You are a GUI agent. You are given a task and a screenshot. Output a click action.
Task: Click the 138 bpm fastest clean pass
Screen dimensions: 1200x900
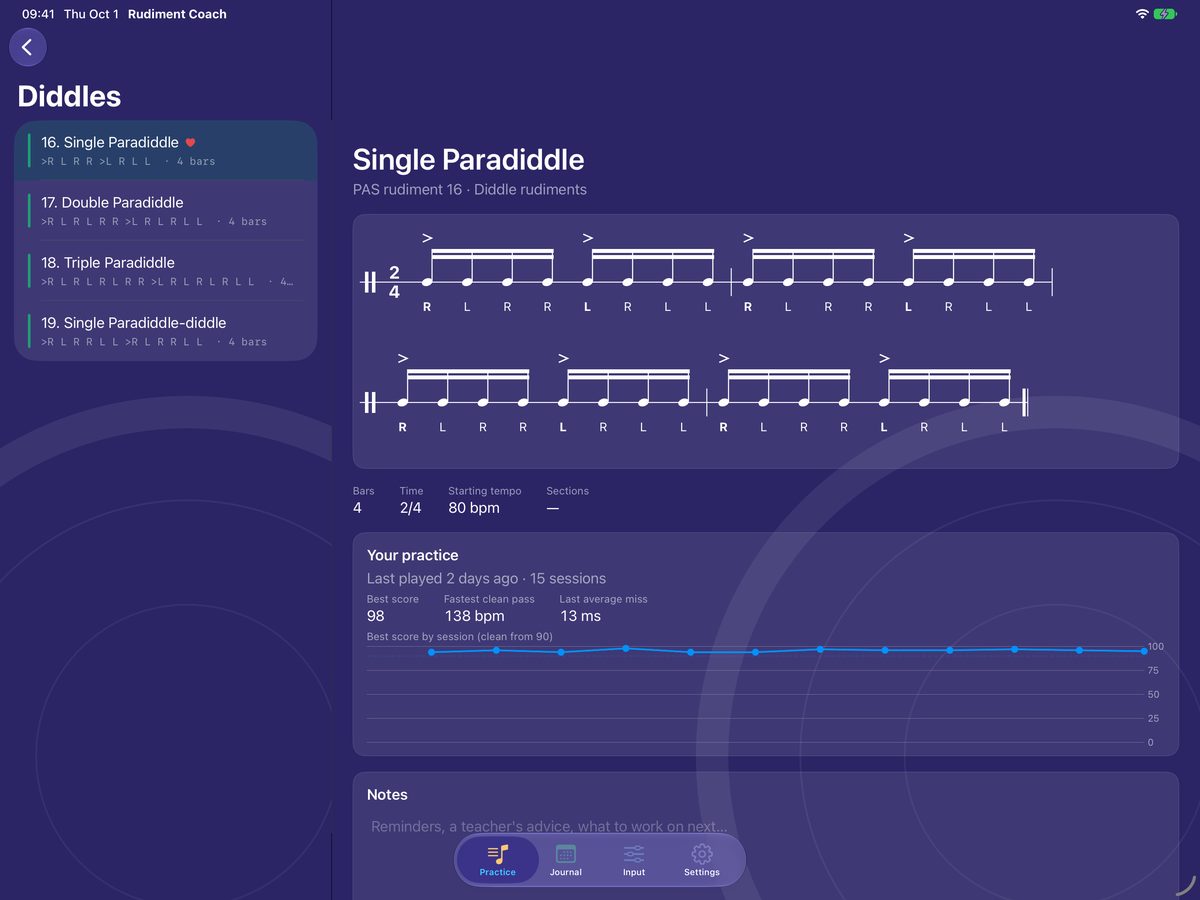point(475,616)
